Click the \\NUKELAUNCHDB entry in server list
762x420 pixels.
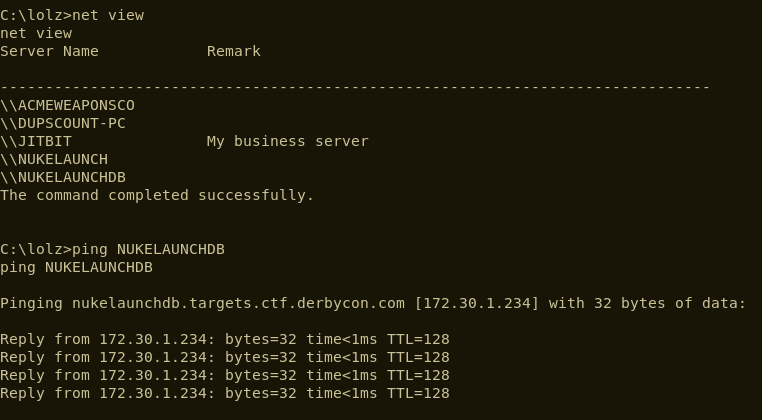(x=63, y=177)
